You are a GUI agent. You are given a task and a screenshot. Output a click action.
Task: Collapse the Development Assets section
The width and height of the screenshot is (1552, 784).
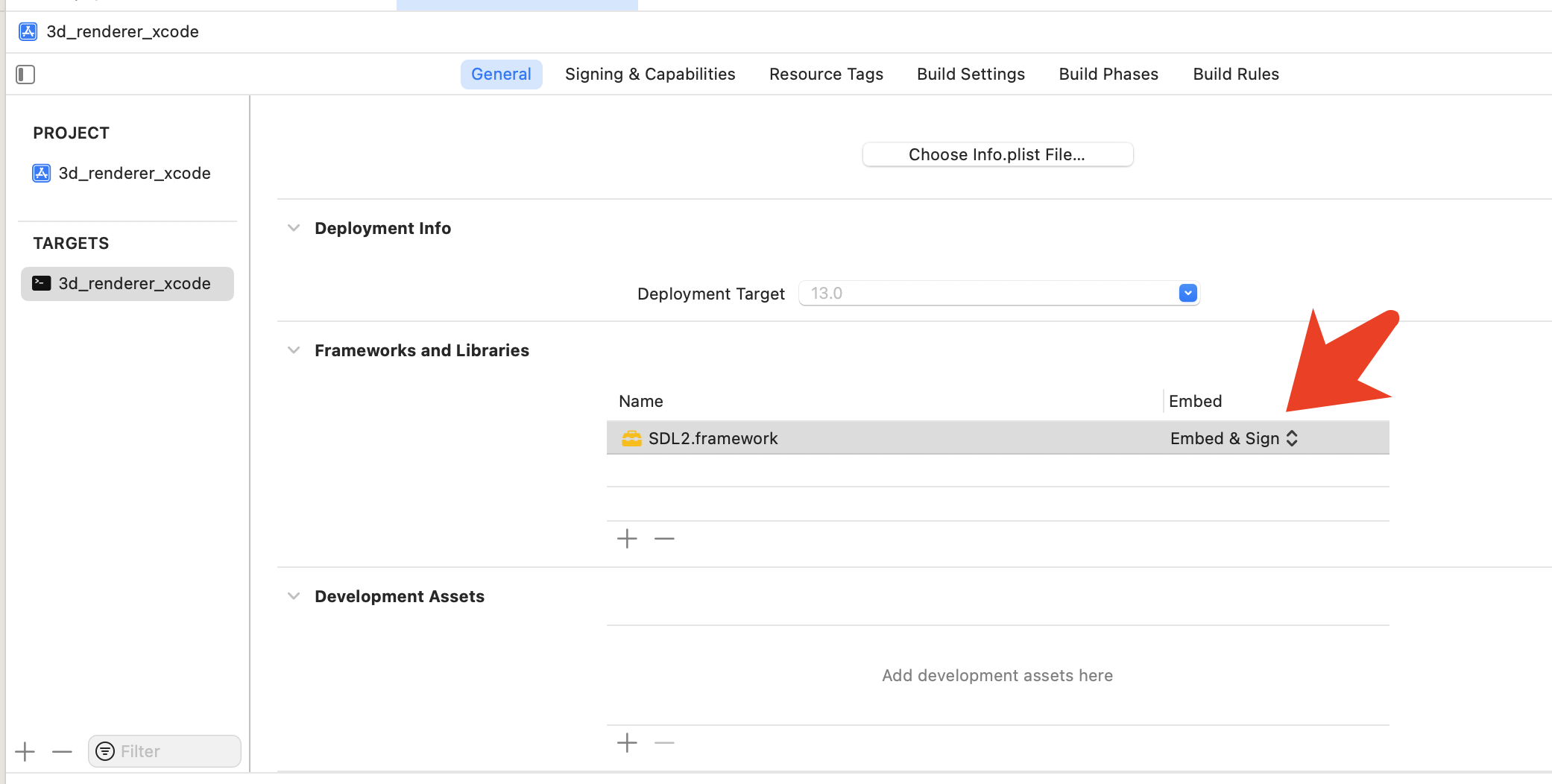294,596
